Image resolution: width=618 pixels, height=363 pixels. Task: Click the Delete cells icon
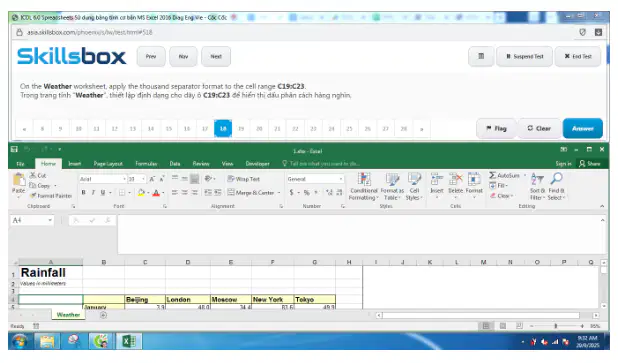point(456,180)
